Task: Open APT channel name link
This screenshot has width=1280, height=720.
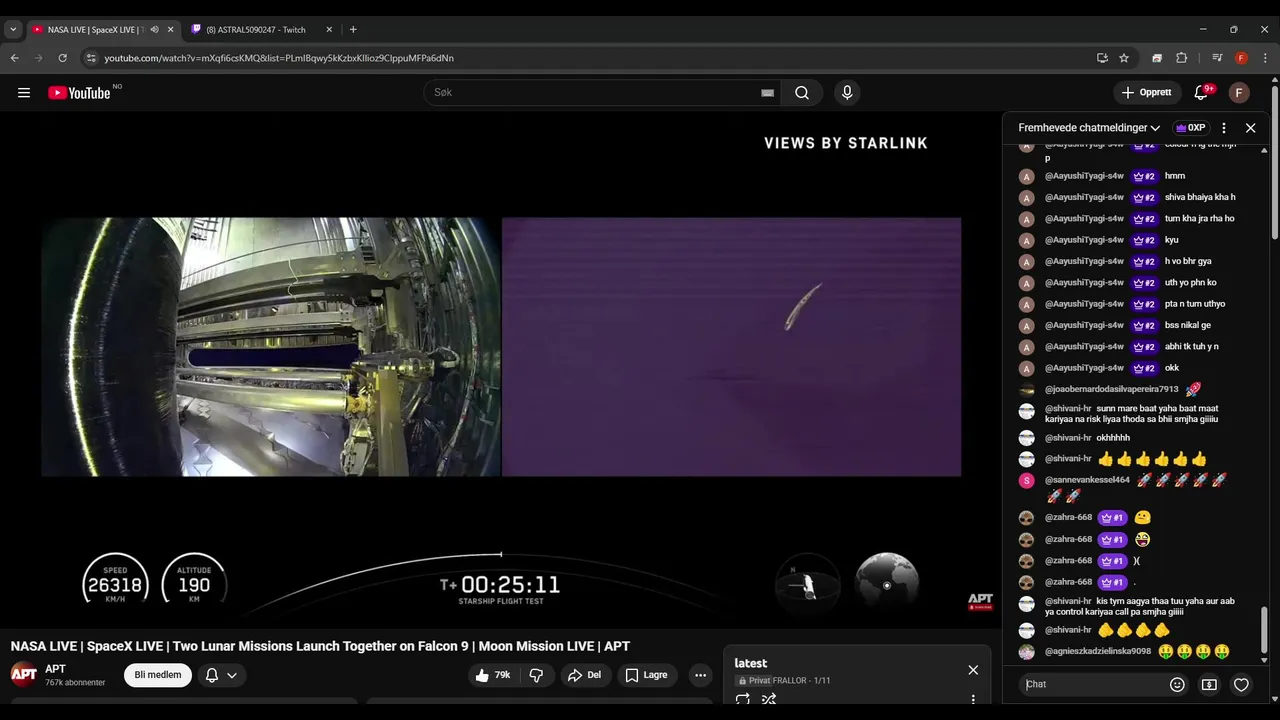Action: (55, 669)
